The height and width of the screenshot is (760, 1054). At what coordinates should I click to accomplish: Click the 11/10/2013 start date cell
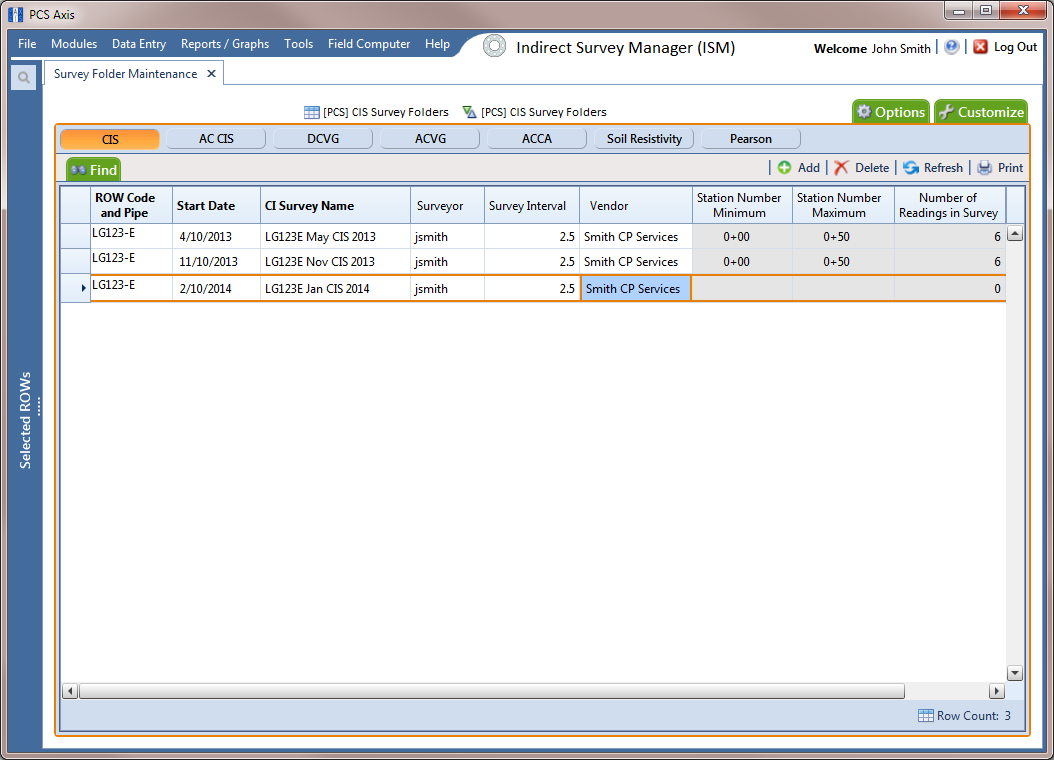pos(216,261)
